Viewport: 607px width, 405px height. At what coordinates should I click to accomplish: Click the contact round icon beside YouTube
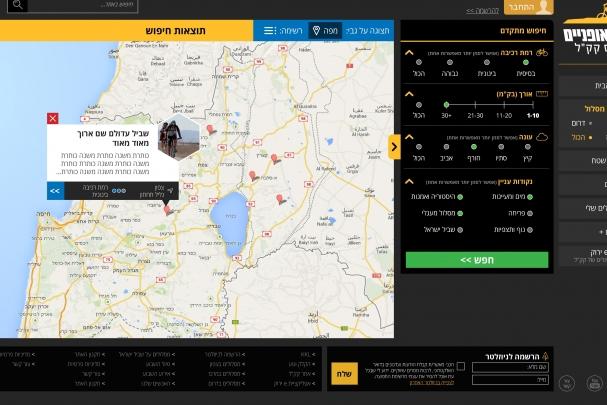567,383
